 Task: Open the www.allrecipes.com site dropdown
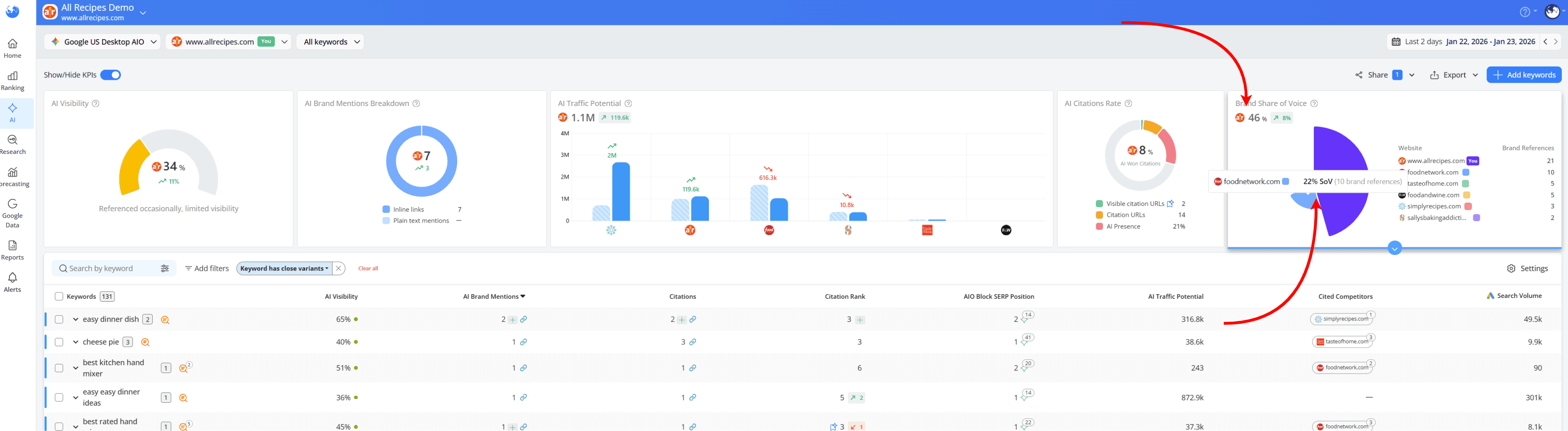click(228, 41)
